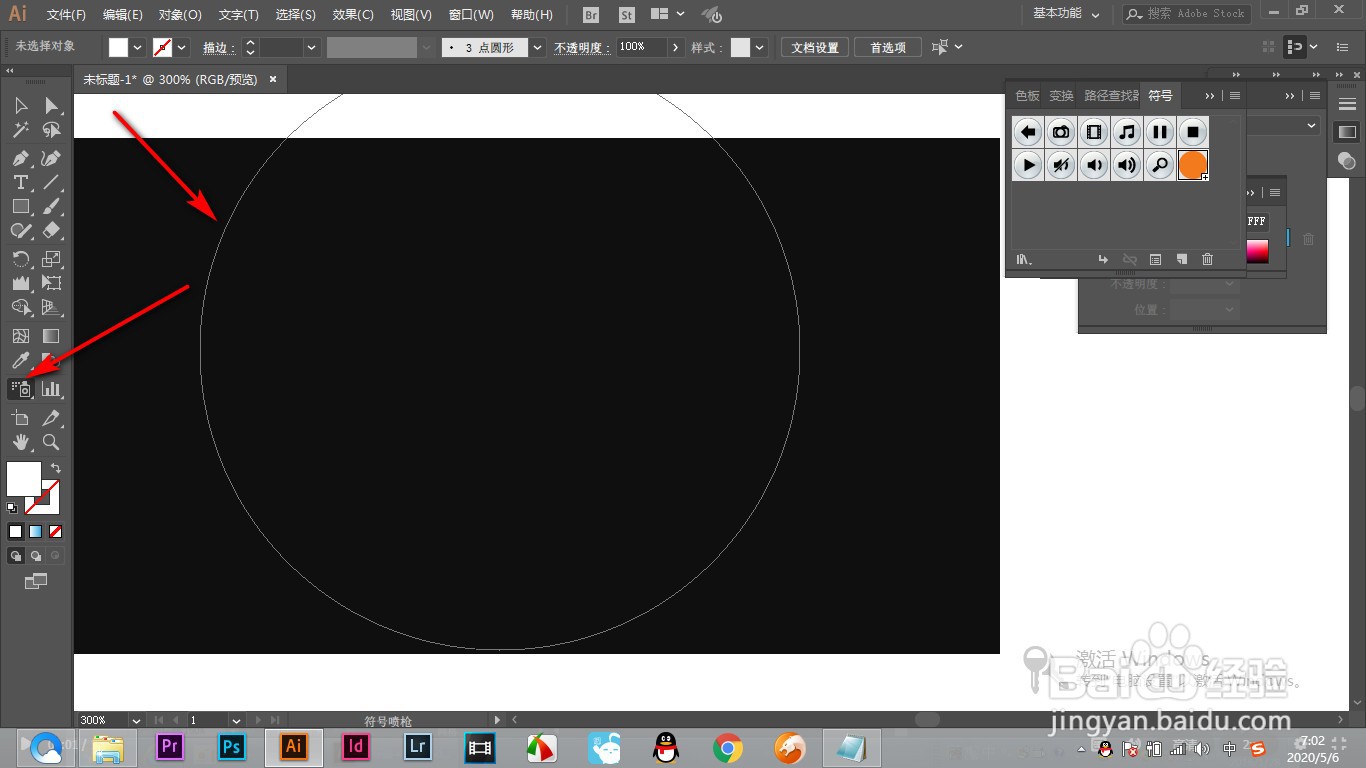Switch to the 色板 tab
Viewport: 1366px width, 768px height.
pyautogui.click(x=1027, y=96)
